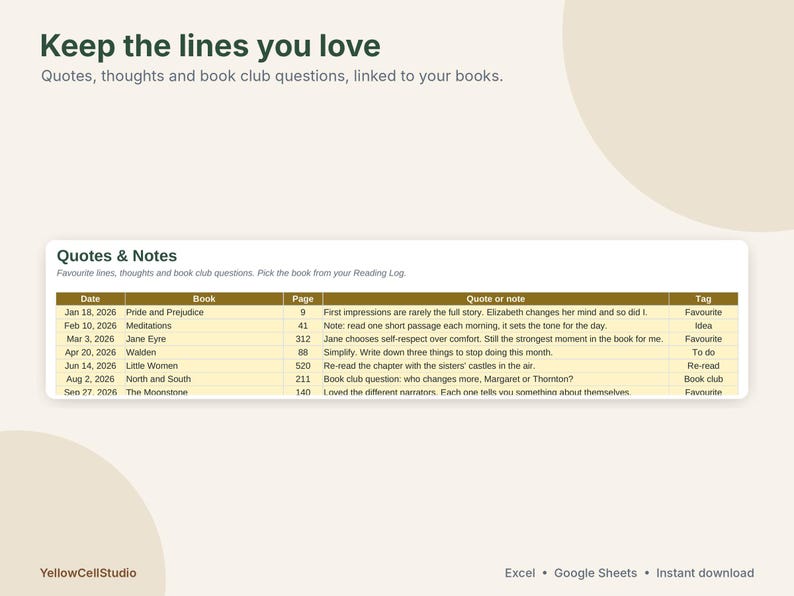This screenshot has height=596, width=794.
Task: Click the date cell 'Mar 3, 2026'
Action: (x=90, y=339)
